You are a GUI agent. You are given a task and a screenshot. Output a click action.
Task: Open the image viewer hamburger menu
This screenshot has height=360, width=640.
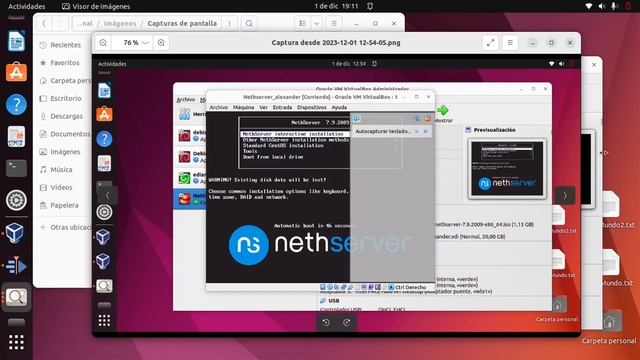(x=510, y=43)
